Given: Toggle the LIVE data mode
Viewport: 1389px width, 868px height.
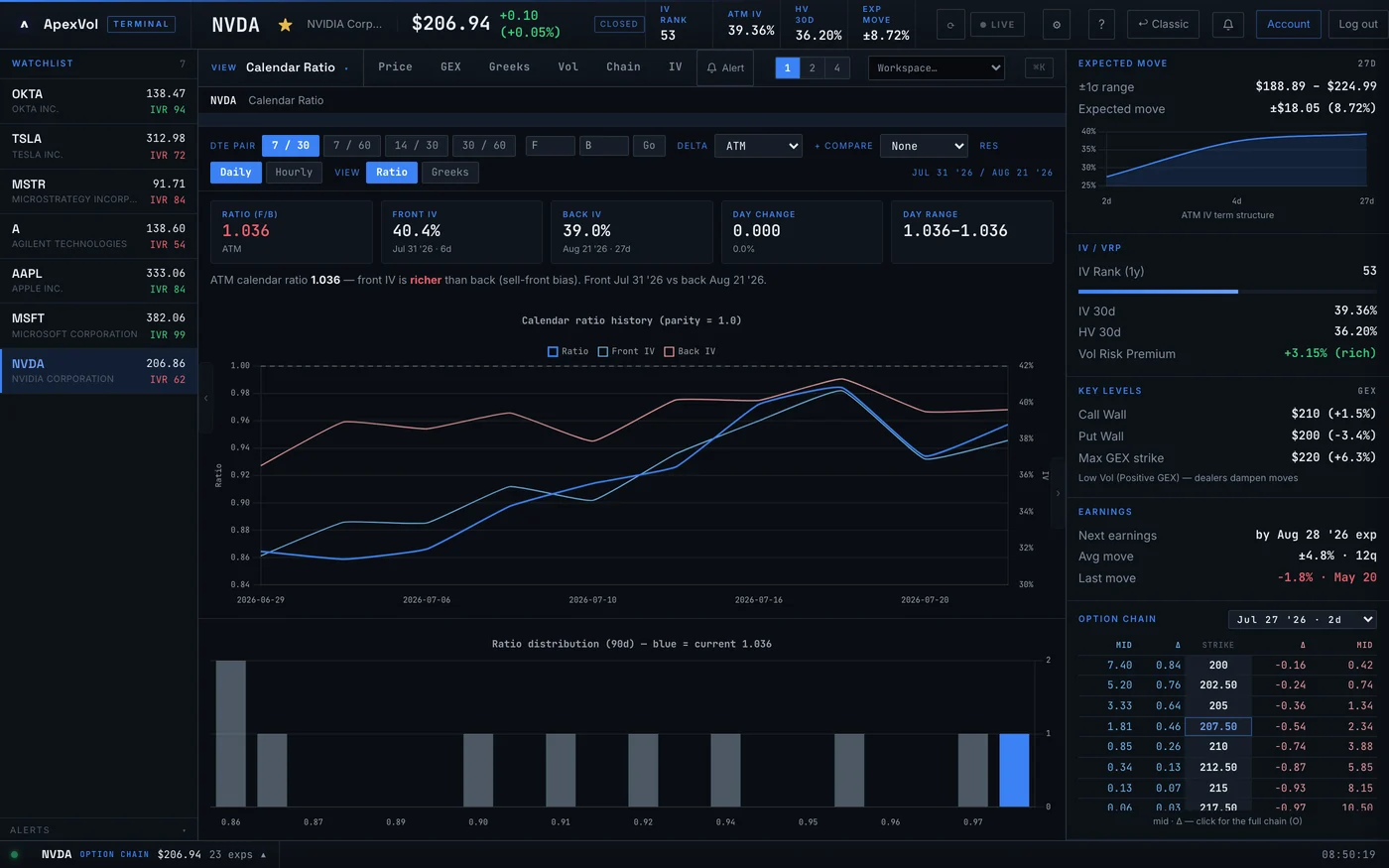Looking at the screenshot, I should tap(997, 25).
